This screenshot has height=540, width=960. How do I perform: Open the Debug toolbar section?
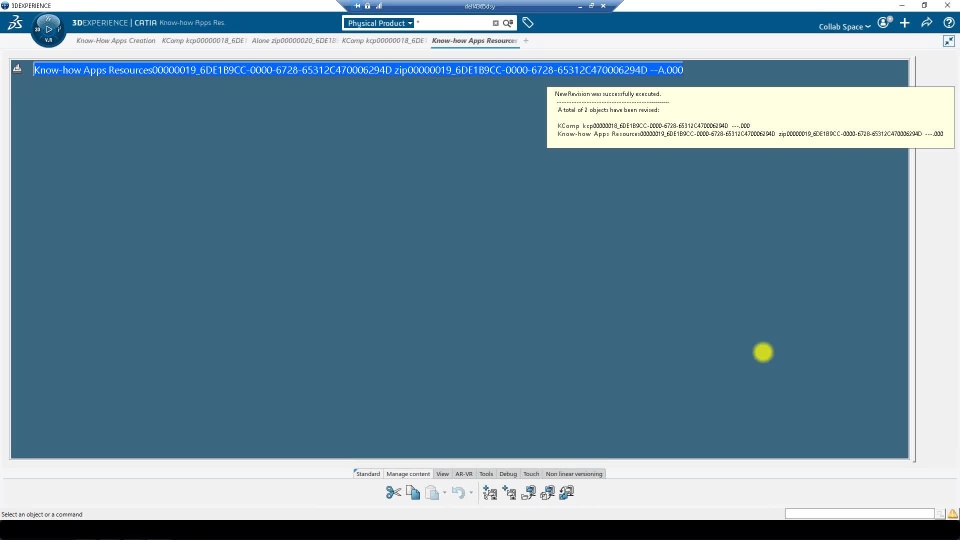pyautogui.click(x=508, y=474)
